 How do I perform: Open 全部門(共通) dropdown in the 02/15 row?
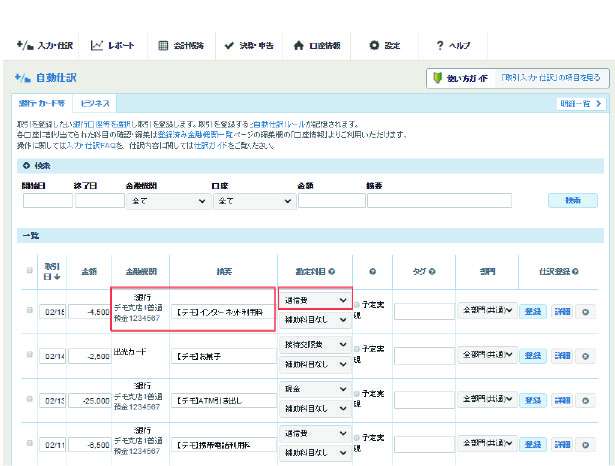tap(487, 310)
